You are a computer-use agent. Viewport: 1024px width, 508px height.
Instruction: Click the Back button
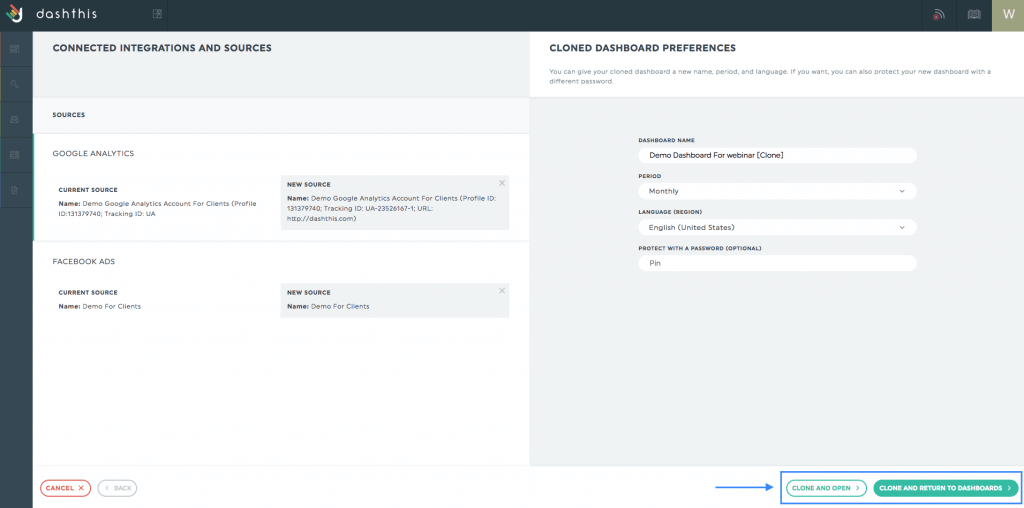[118, 488]
